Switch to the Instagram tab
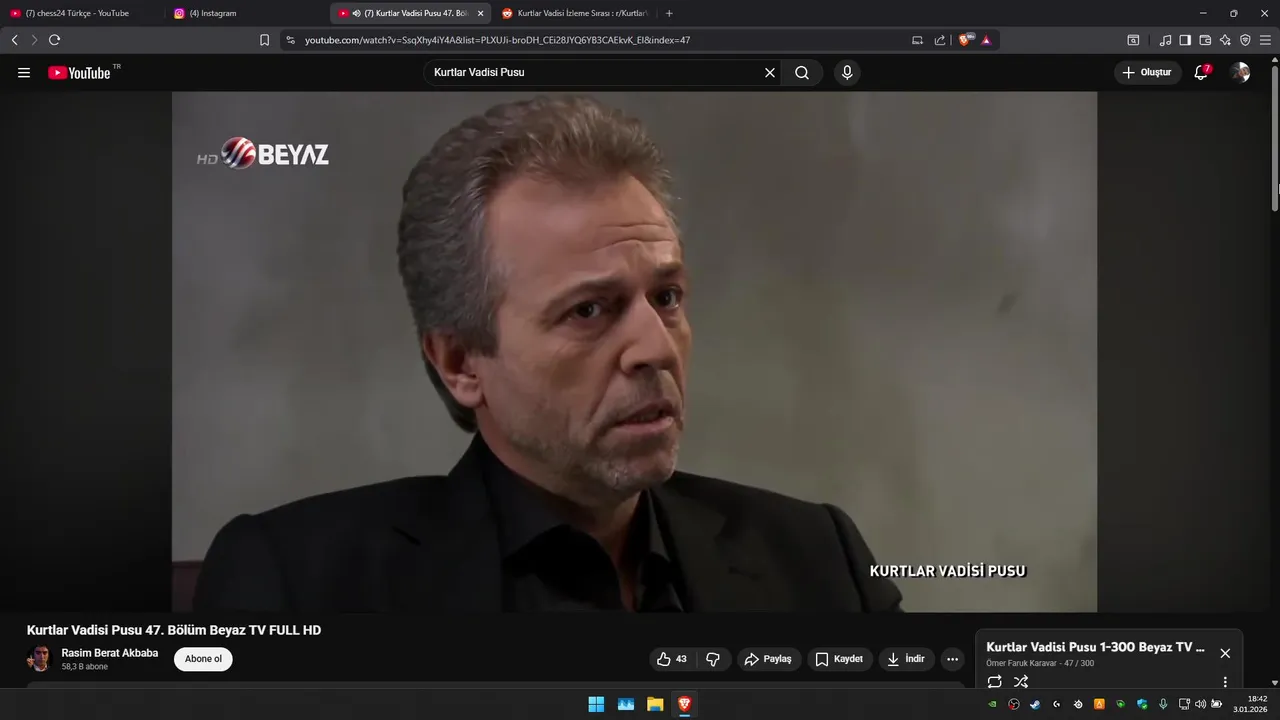Image resolution: width=1280 pixels, height=720 pixels. click(245, 13)
